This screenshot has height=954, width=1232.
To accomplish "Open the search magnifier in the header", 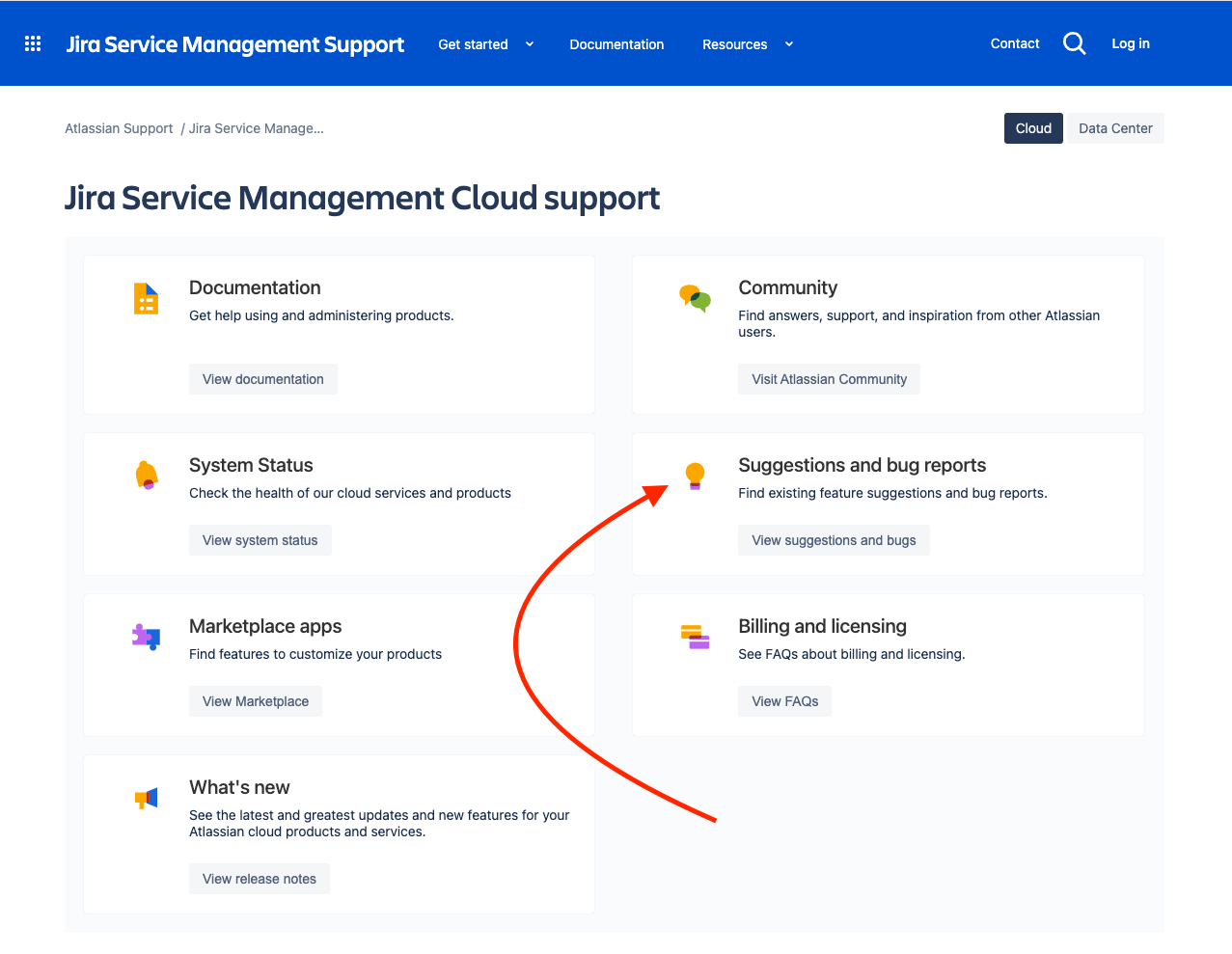I will click(x=1074, y=43).
